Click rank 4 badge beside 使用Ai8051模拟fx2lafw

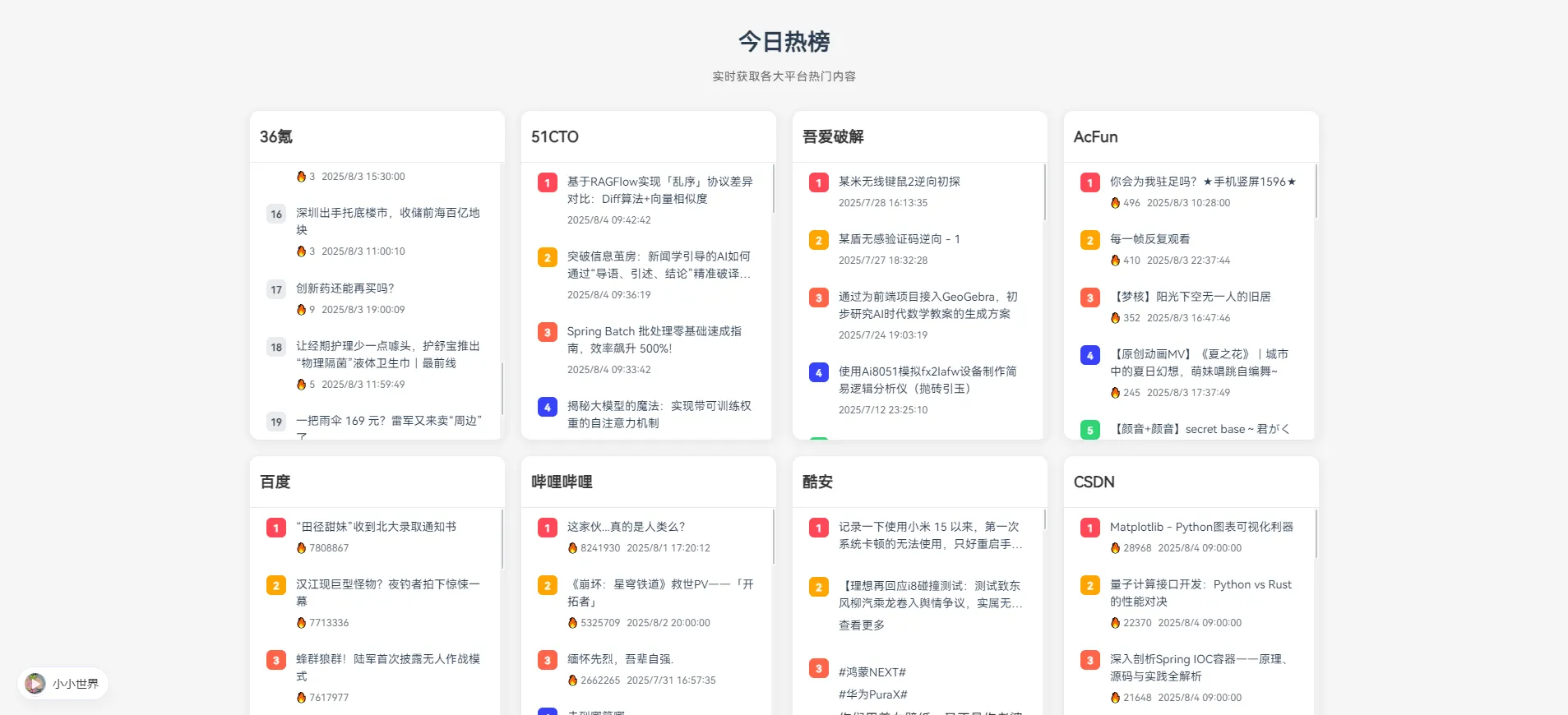(819, 372)
